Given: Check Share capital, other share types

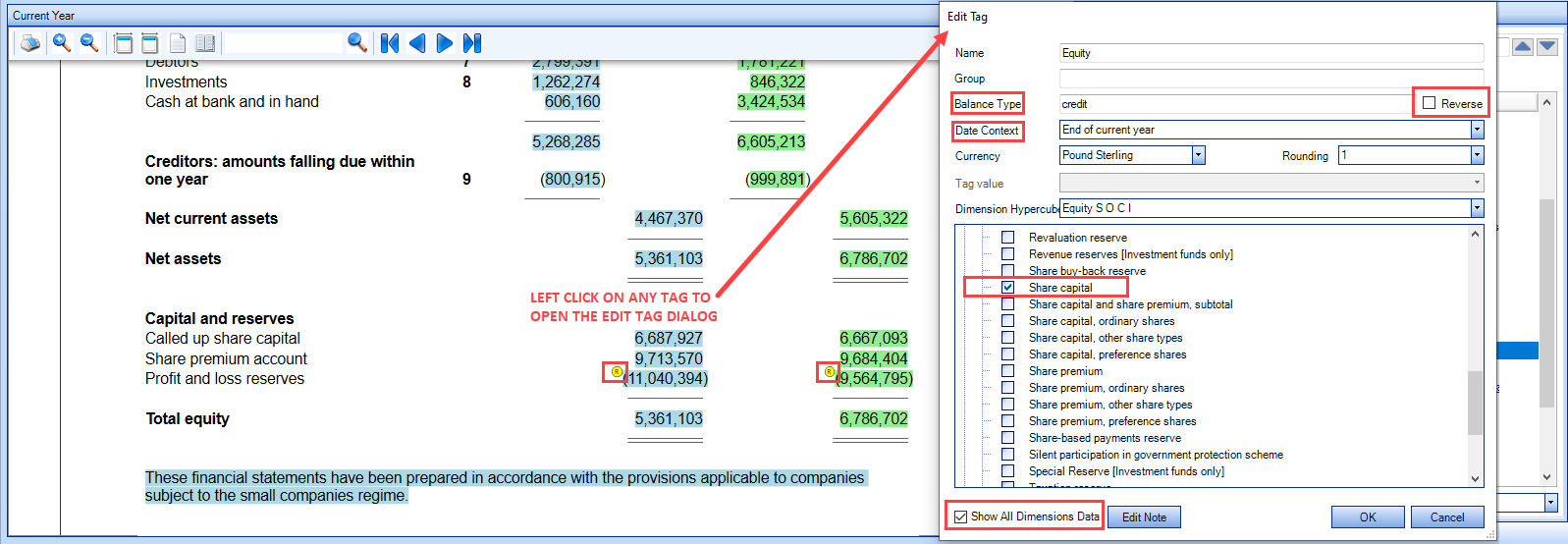Looking at the screenshot, I should pyautogui.click(x=1007, y=338).
